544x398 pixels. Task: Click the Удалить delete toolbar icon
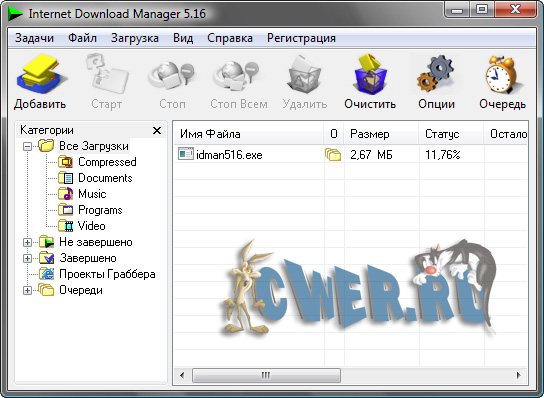[x=304, y=74]
